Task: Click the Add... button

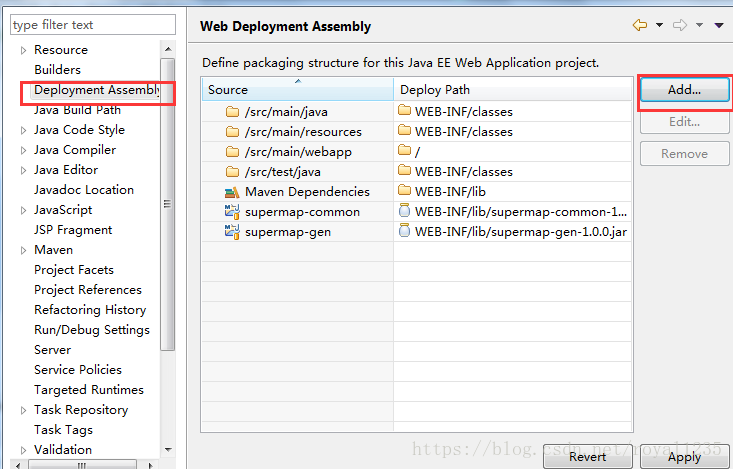Action: click(x=684, y=90)
